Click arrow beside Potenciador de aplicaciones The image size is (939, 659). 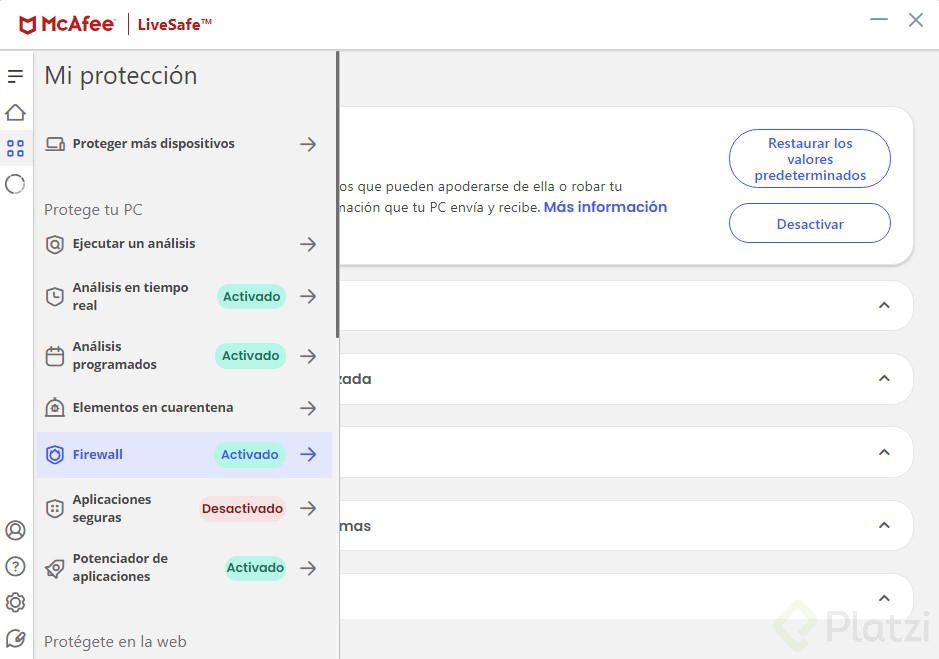[x=308, y=568]
